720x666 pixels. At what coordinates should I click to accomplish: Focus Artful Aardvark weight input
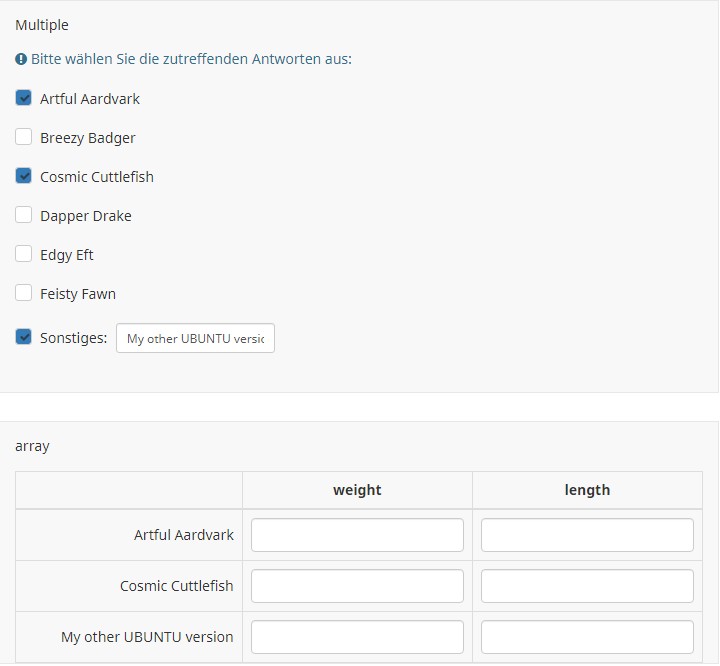tap(357, 535)
